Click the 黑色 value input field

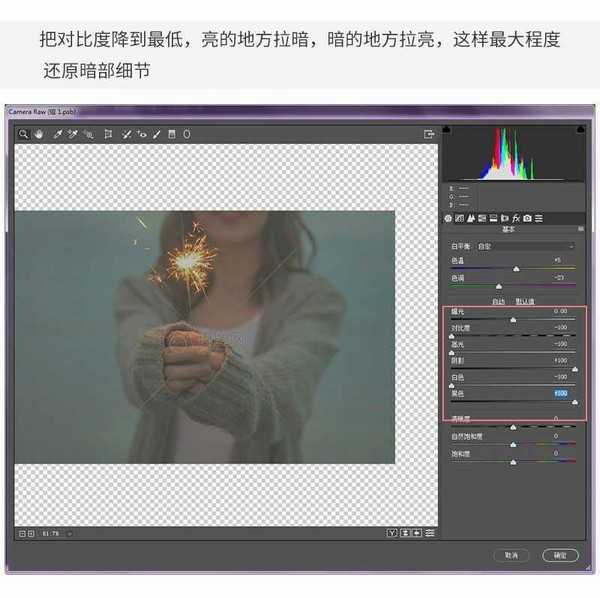[x=558, y=393]
